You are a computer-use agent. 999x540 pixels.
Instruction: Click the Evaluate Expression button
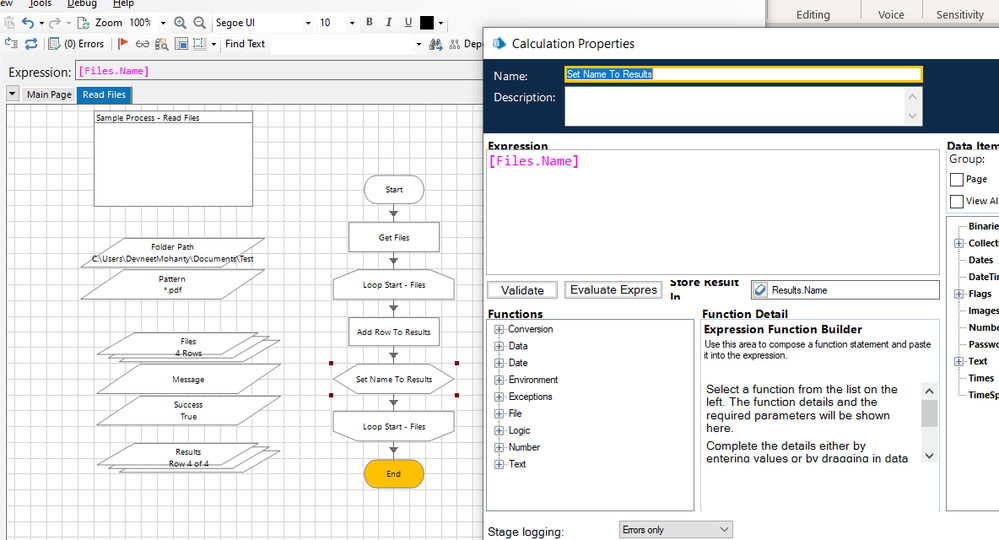tap(614, 290)
